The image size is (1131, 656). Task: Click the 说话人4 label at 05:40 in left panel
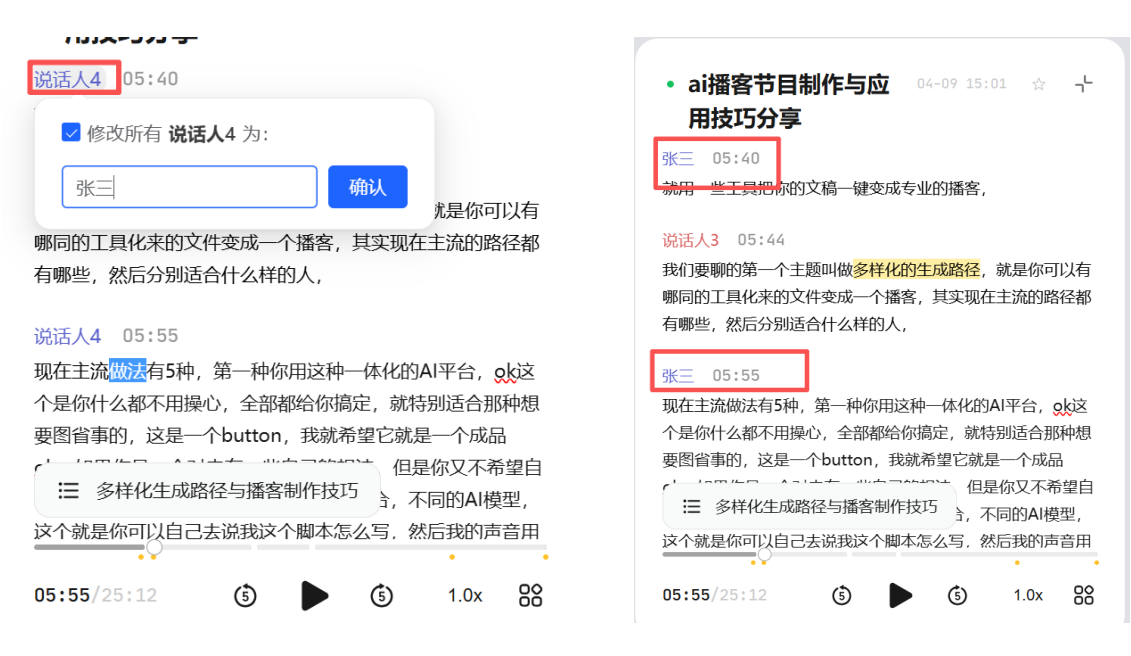pyautogui.click(x=68, y=79)
